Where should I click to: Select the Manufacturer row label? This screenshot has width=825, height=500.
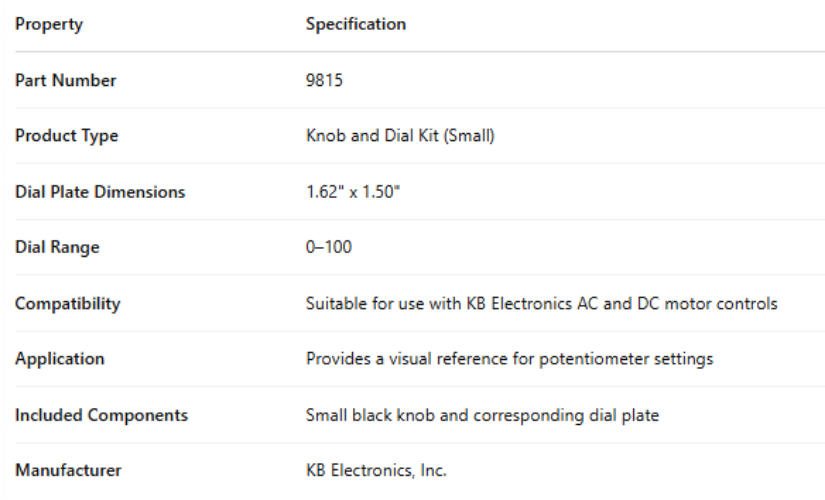pyautogui.click(x=67, y=470)
